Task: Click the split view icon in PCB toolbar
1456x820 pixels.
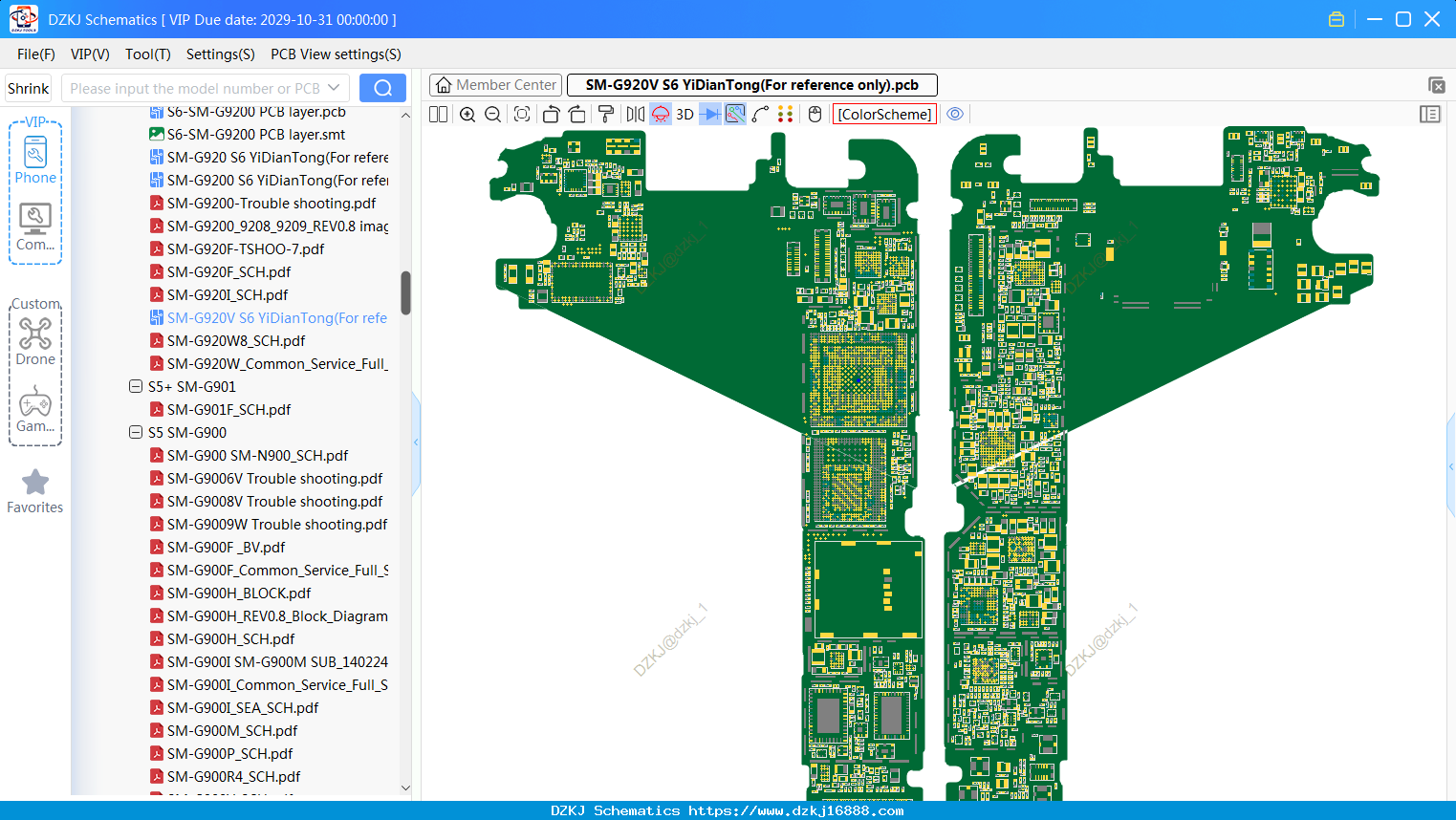Action: (x=438, y=114)
